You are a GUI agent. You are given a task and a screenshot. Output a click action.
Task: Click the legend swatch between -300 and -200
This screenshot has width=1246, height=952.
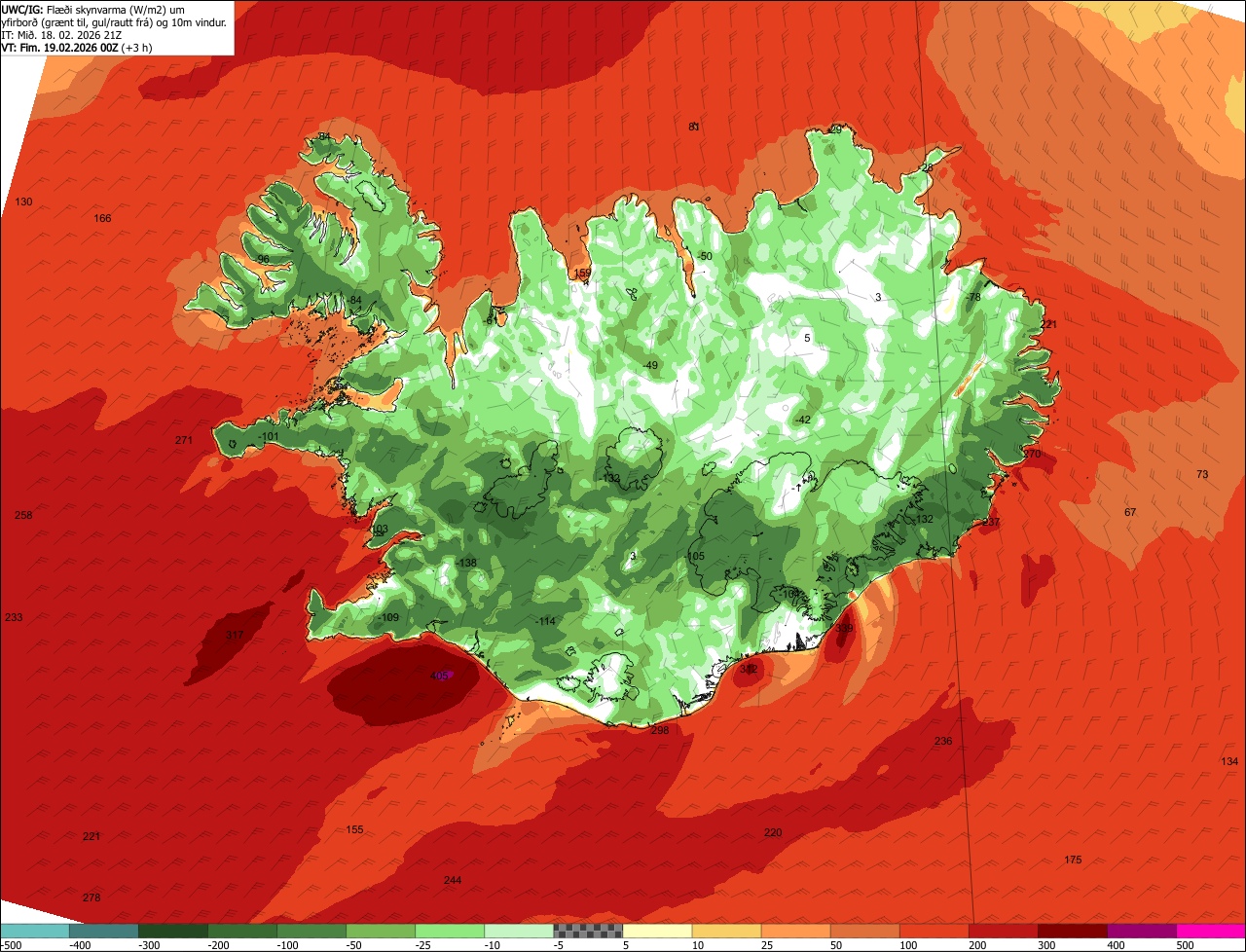172,931
